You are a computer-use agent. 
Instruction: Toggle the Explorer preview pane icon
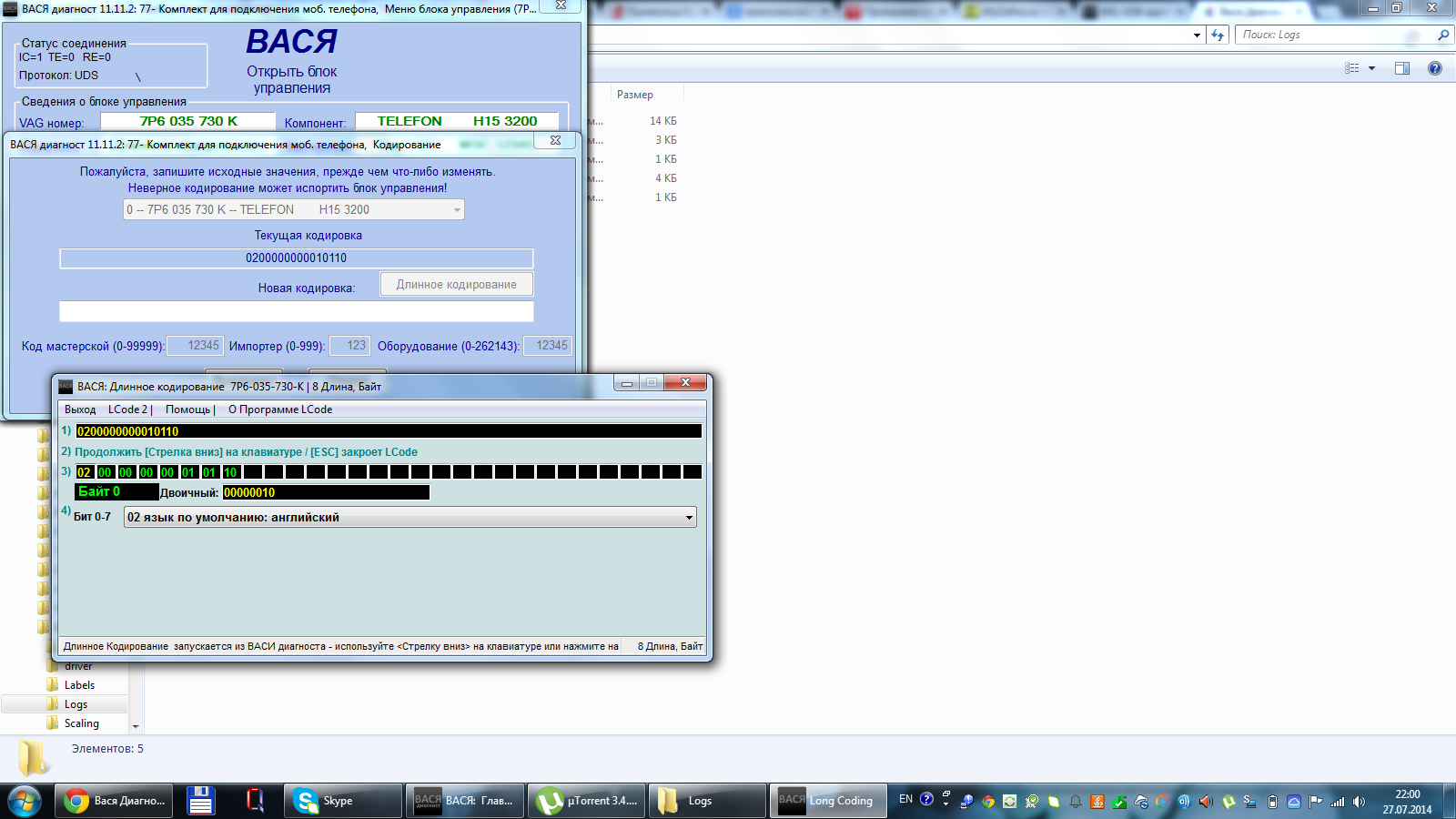[1402, 68]
